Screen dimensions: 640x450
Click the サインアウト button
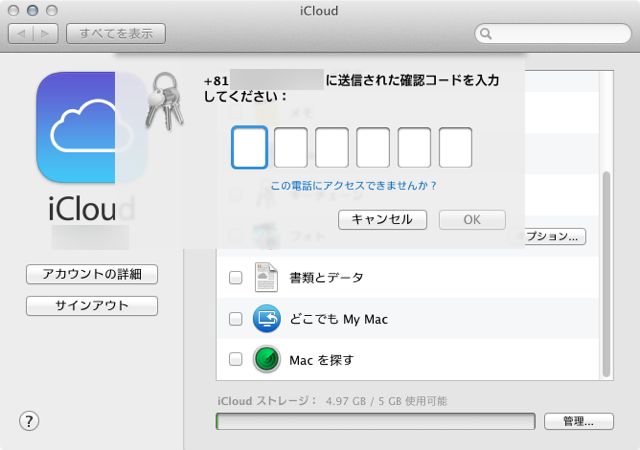pos(92,305)
